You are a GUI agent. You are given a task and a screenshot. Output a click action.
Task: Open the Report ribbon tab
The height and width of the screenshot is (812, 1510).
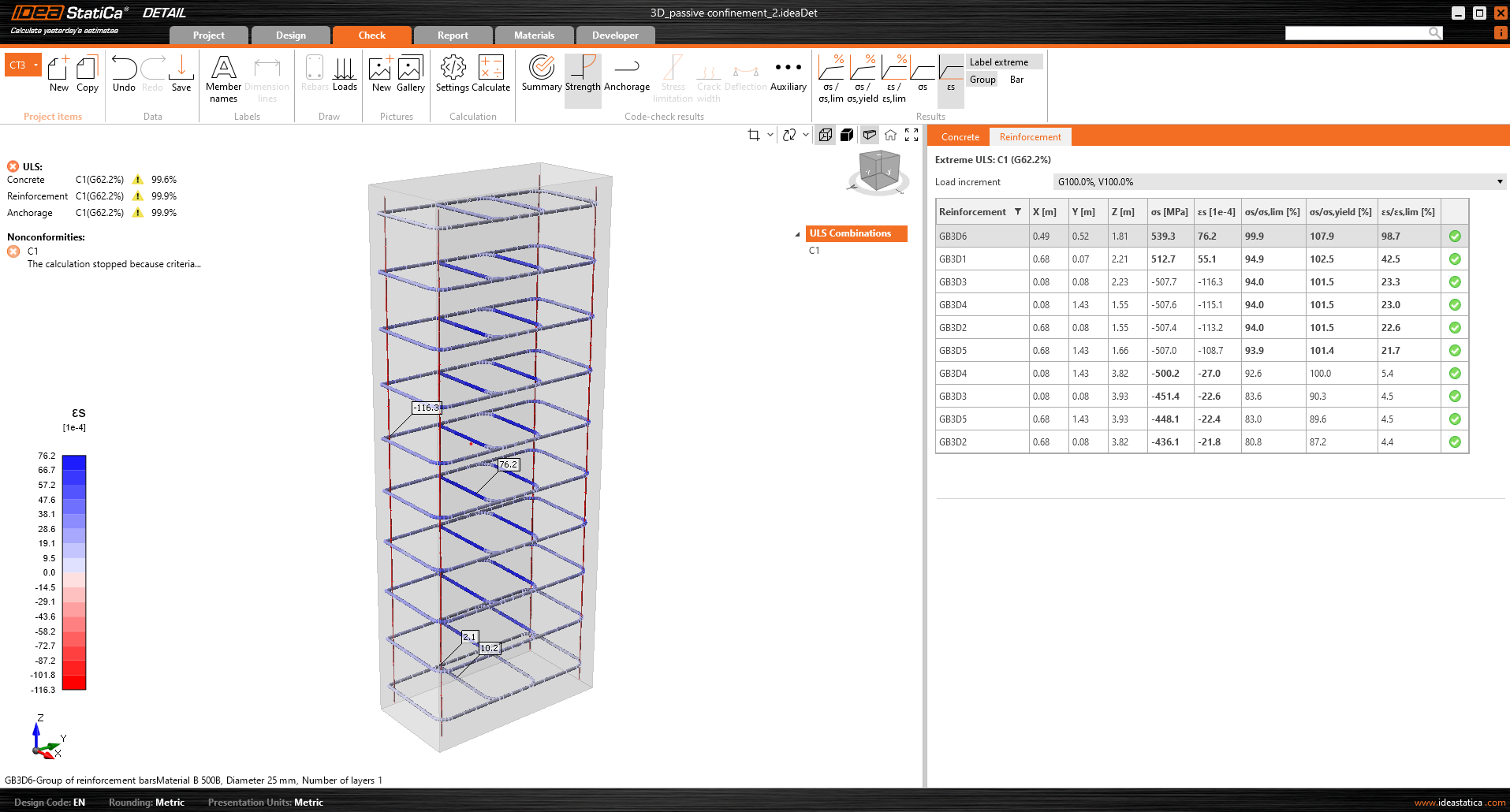coord(453,35)
